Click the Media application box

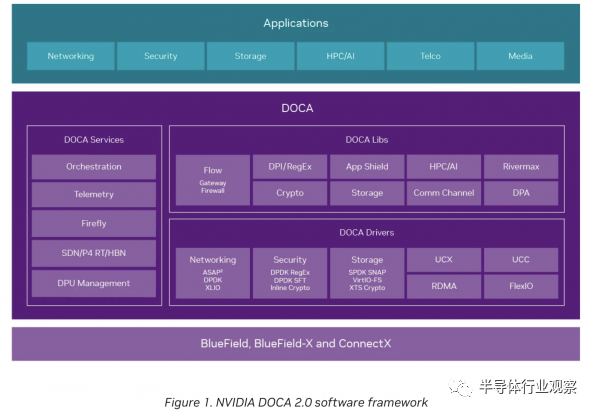[520, 56]
